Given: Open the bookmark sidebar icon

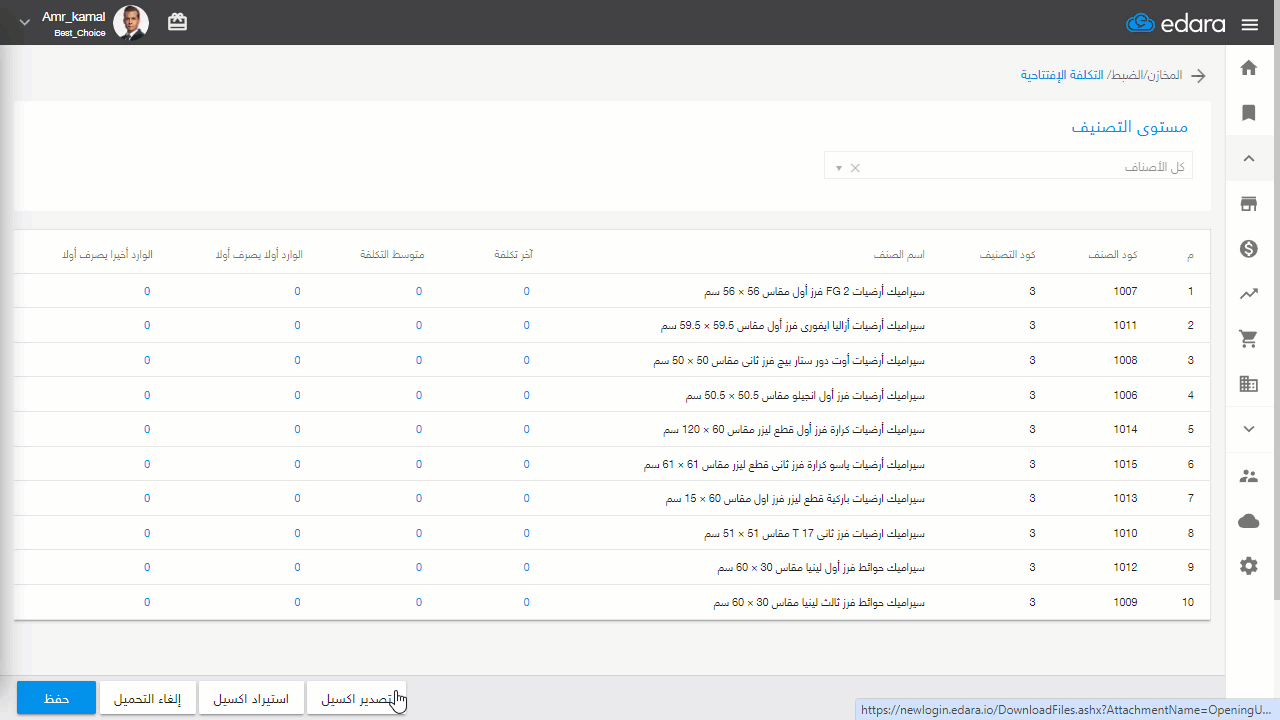Looking at the screenshot, I should (1248, 113).
